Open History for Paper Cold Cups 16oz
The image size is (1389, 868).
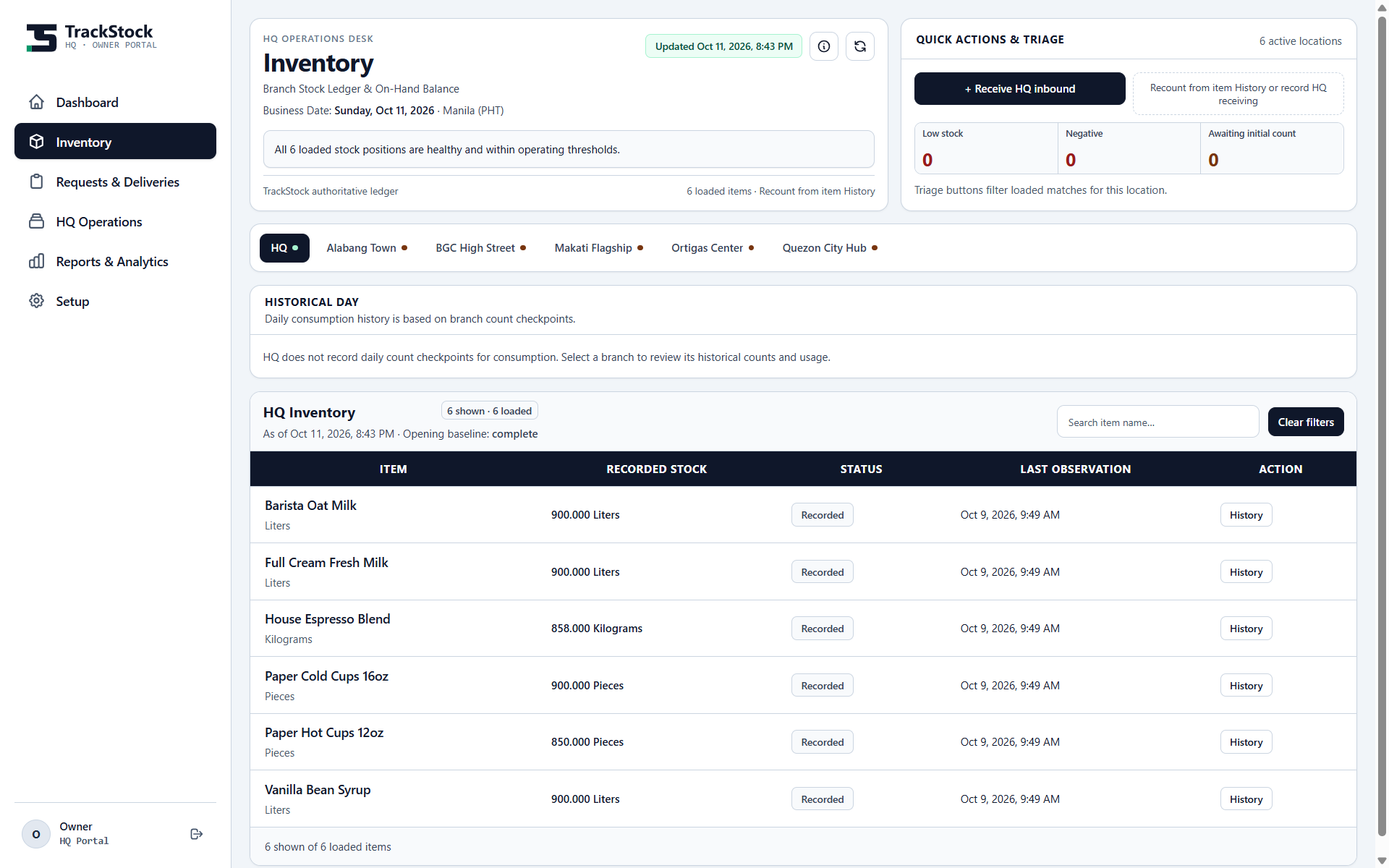point(1246,686)
